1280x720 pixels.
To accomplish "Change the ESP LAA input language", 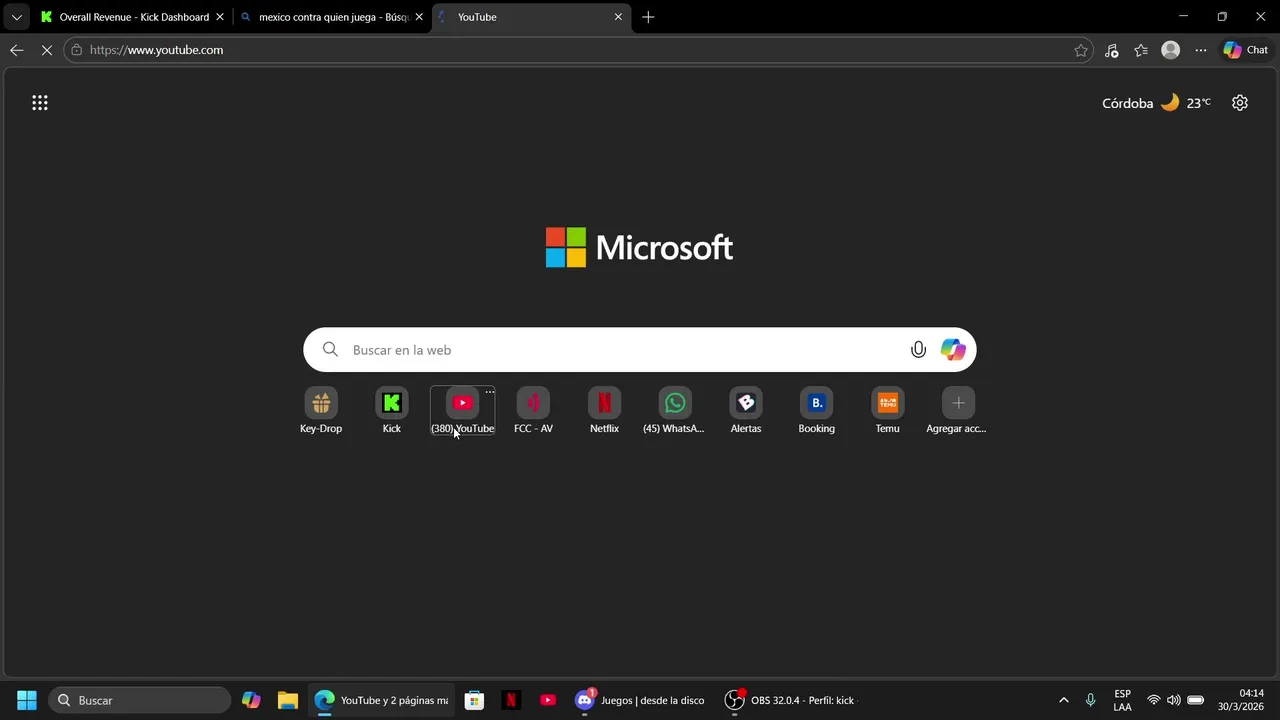I will 1122,700.
